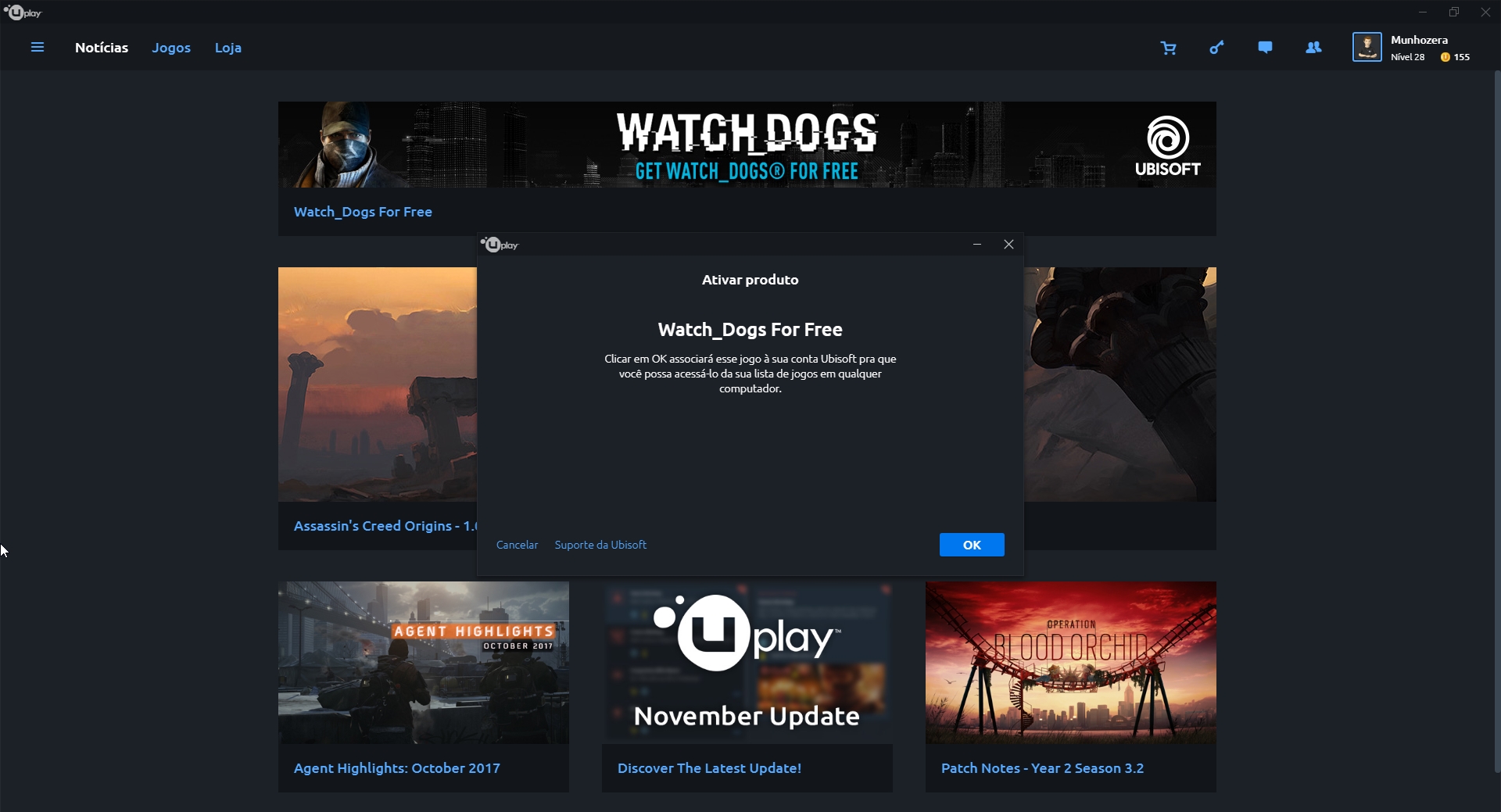Switch to the Jogos tab

point(171,48)
